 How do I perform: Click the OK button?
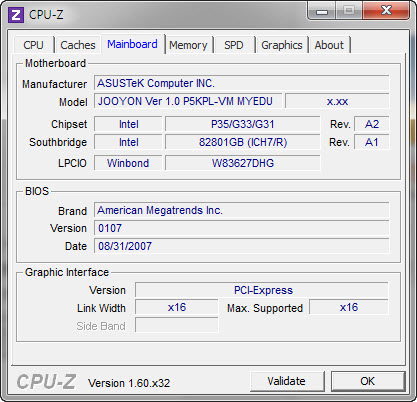coord(368,381)
